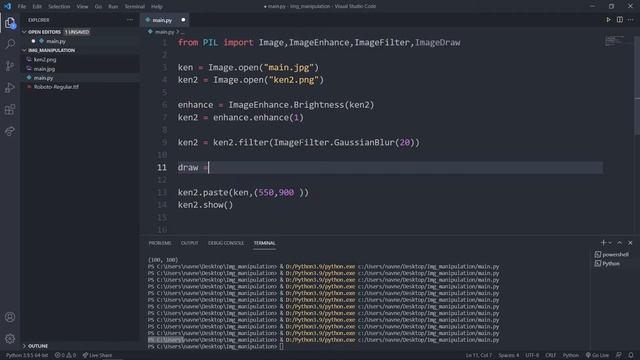Open errors and warnings count in status bar
This screenshot has width=640, height=360.
tap(65, 355)
